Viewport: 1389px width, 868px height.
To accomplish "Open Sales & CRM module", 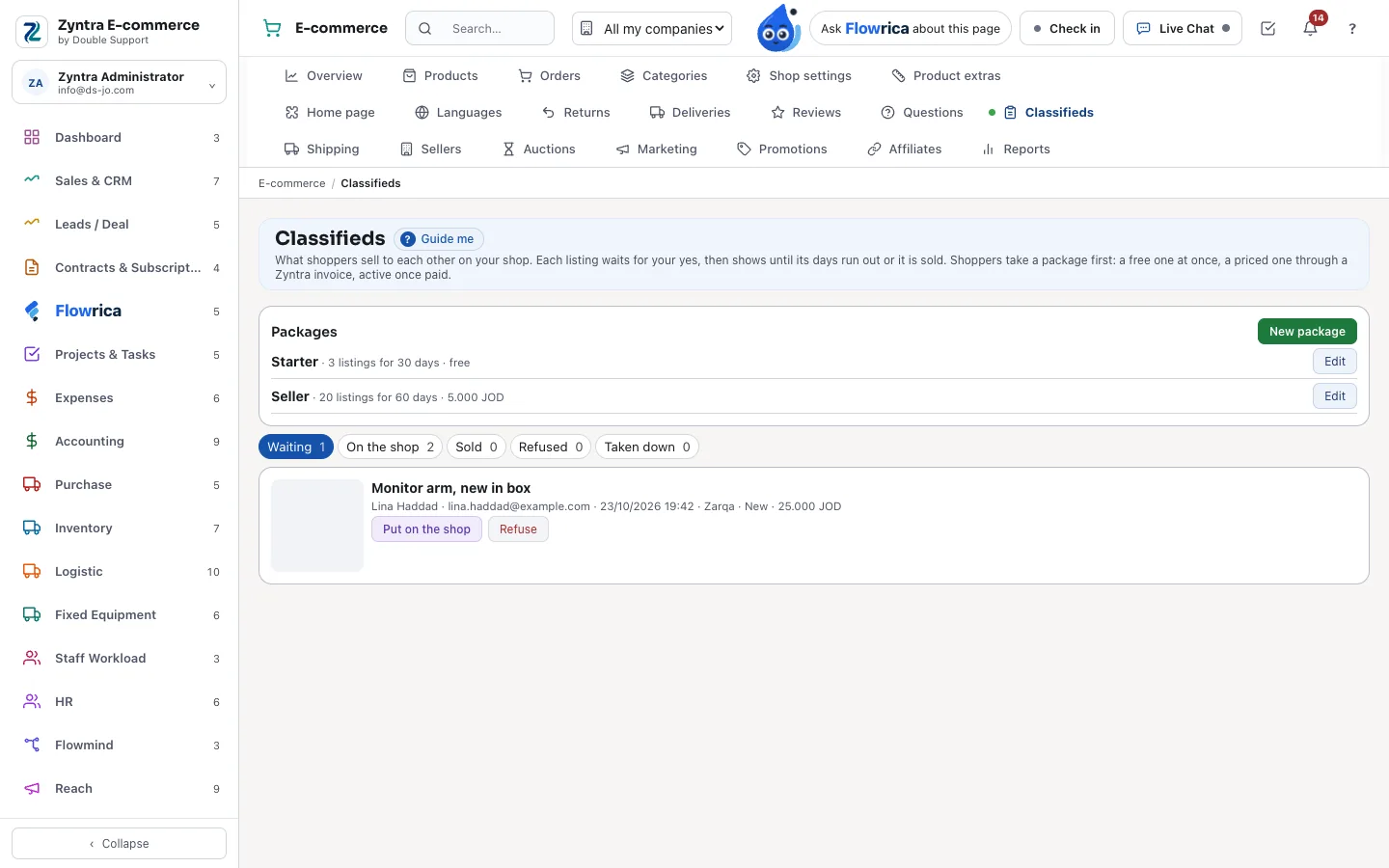I will [120, 181].
